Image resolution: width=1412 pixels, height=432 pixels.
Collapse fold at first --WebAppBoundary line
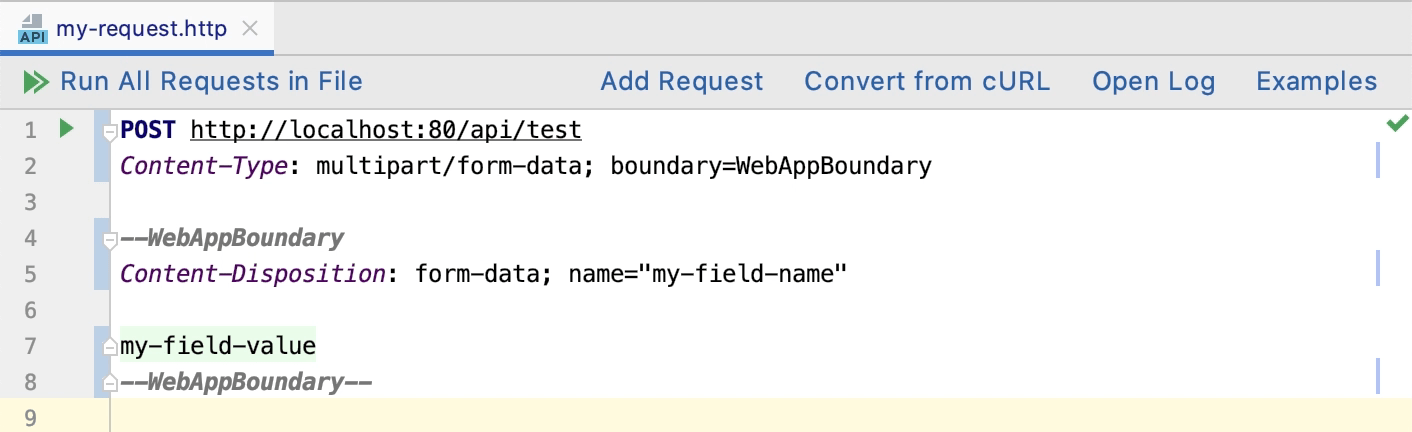(x=110, y=239)
